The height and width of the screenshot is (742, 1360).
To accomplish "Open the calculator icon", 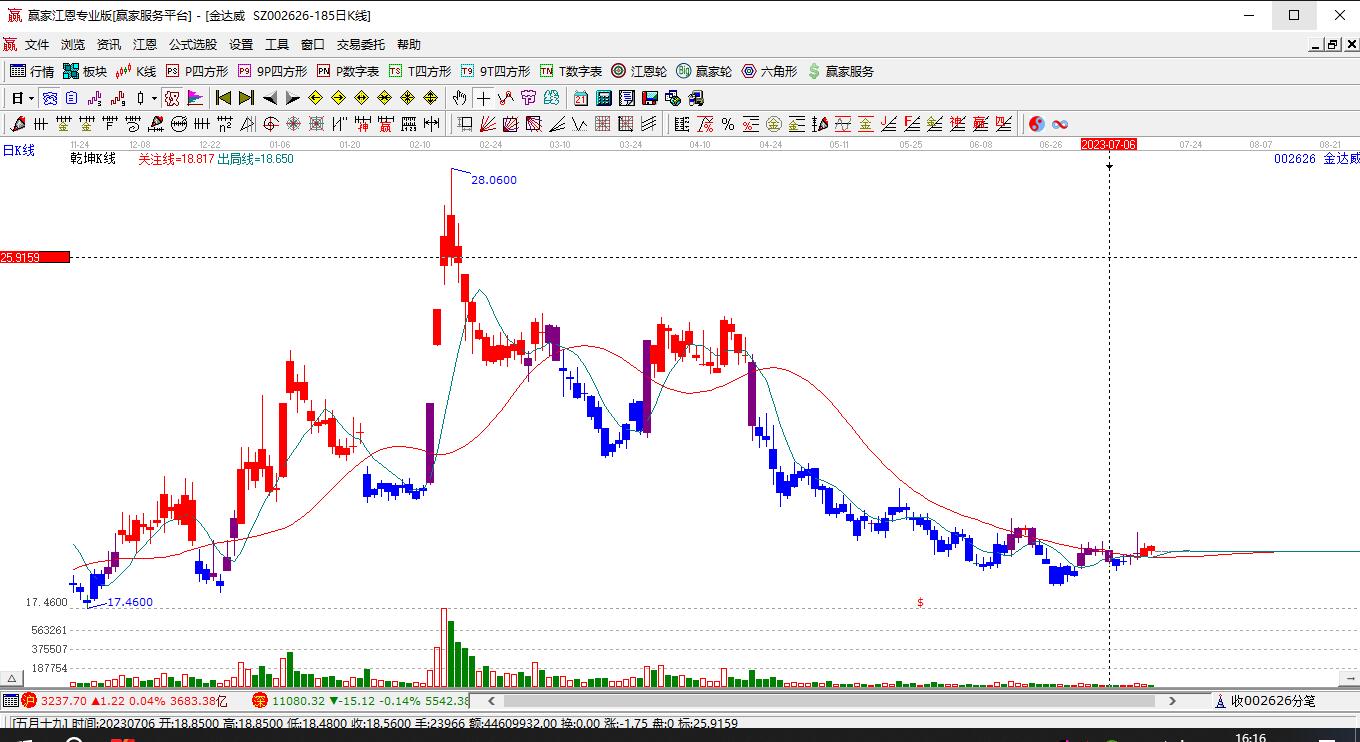I will [x=604, y=98].
